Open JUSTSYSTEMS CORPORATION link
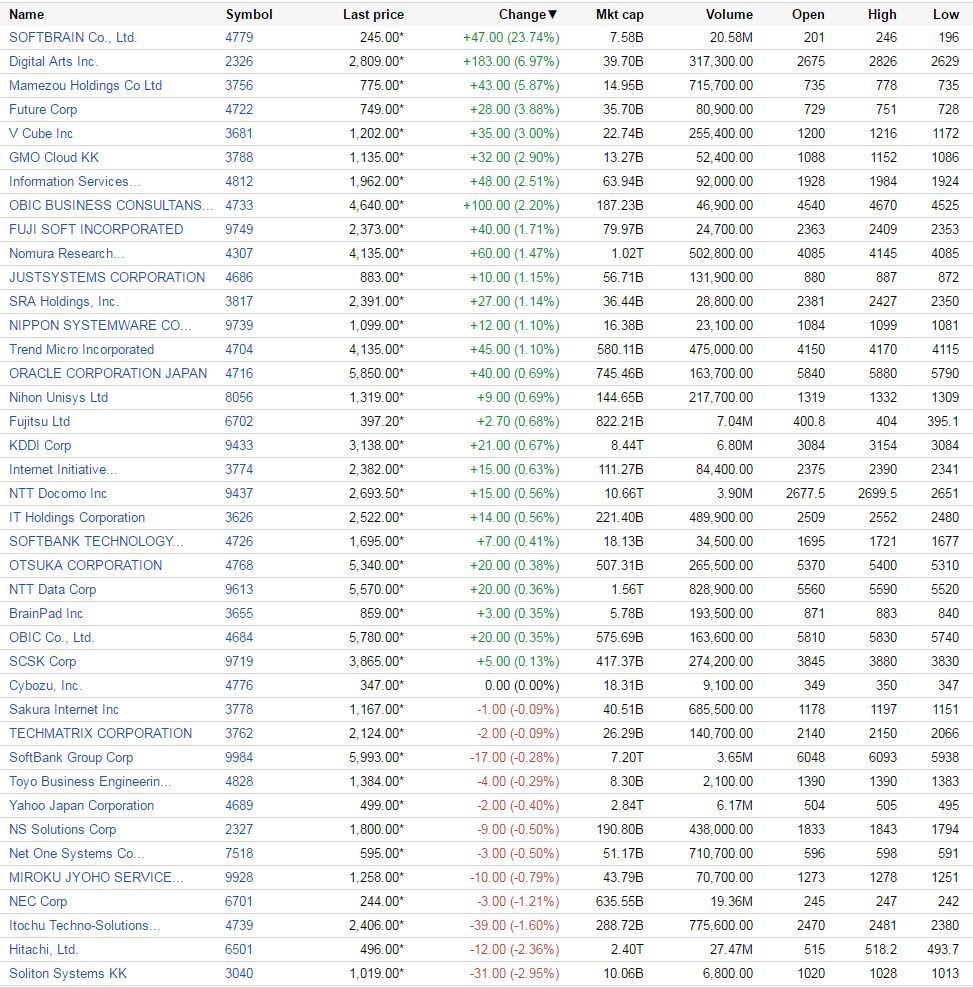This screenshot has width=973, height=987. pos(107,278)
